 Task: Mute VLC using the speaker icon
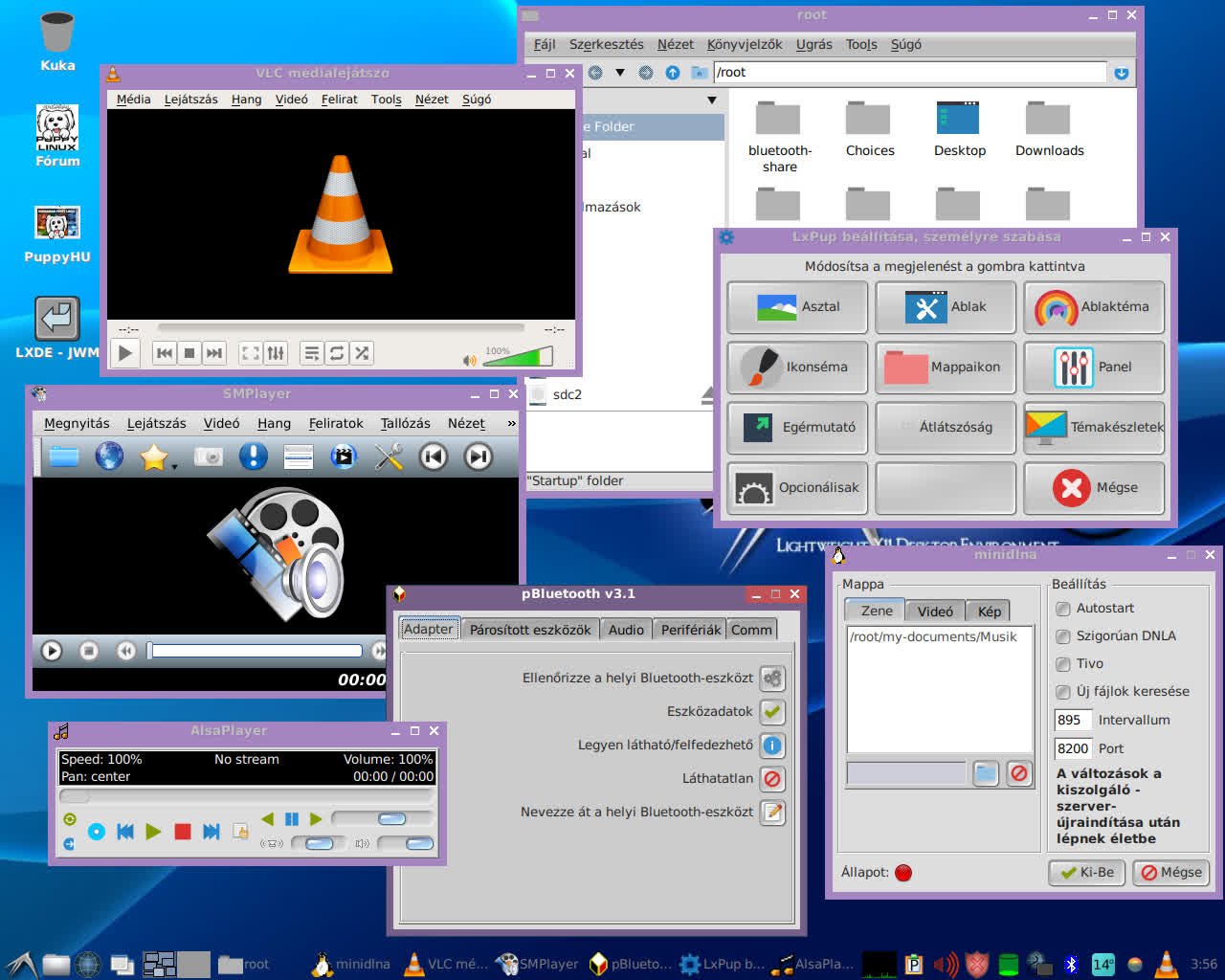[x=469, y=361]
